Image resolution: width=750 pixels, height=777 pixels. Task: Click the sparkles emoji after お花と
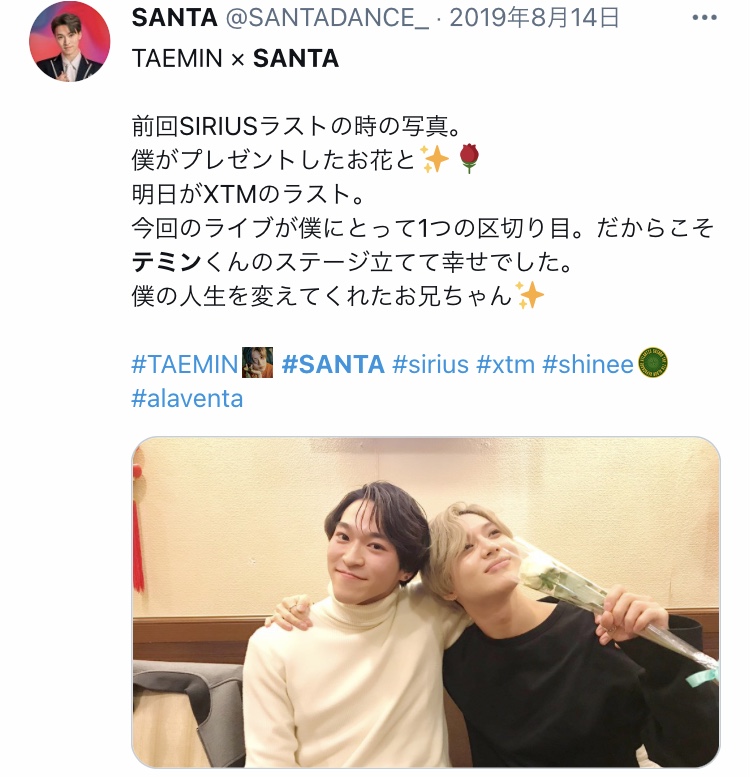434,159
